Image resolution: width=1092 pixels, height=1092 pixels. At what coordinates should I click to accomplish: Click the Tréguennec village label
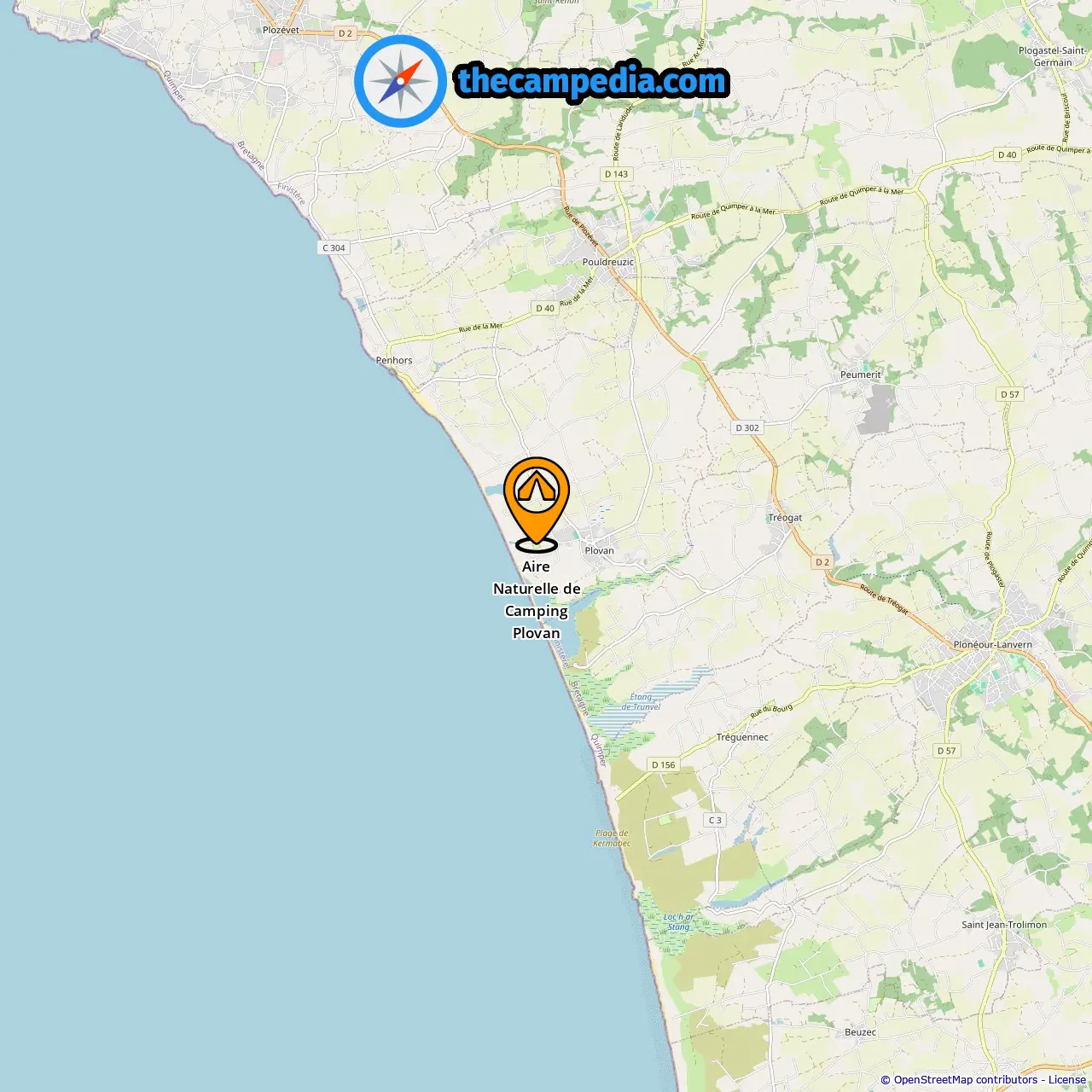coord(742,737)
